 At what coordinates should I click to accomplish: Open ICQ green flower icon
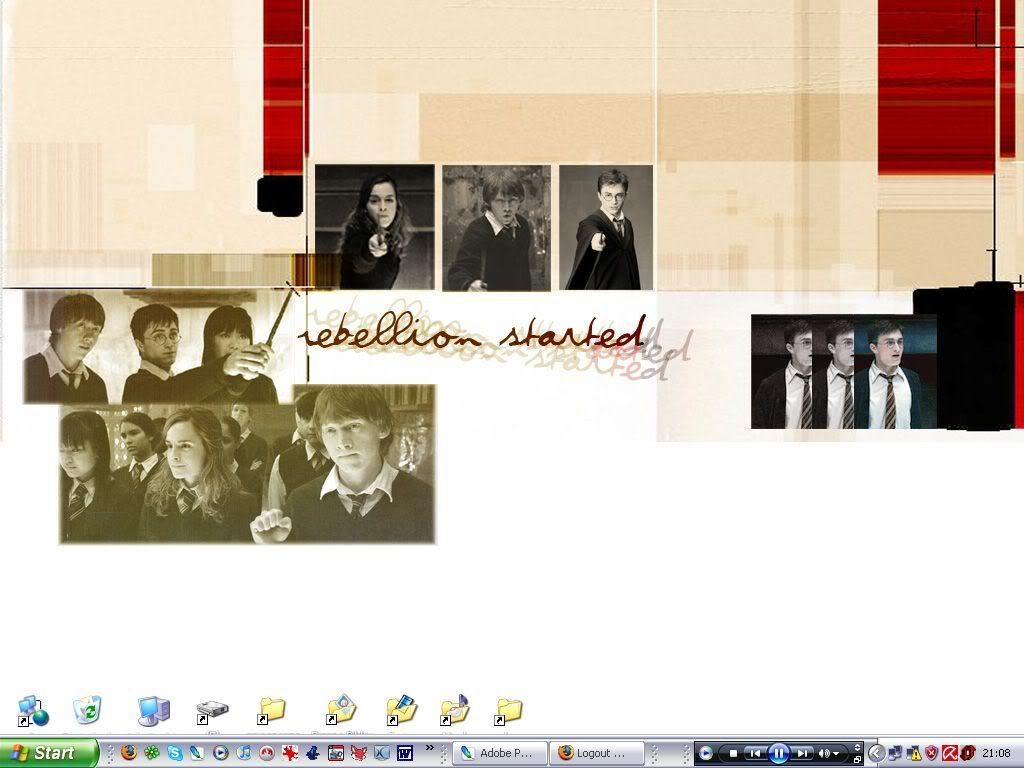click(152, 753)
